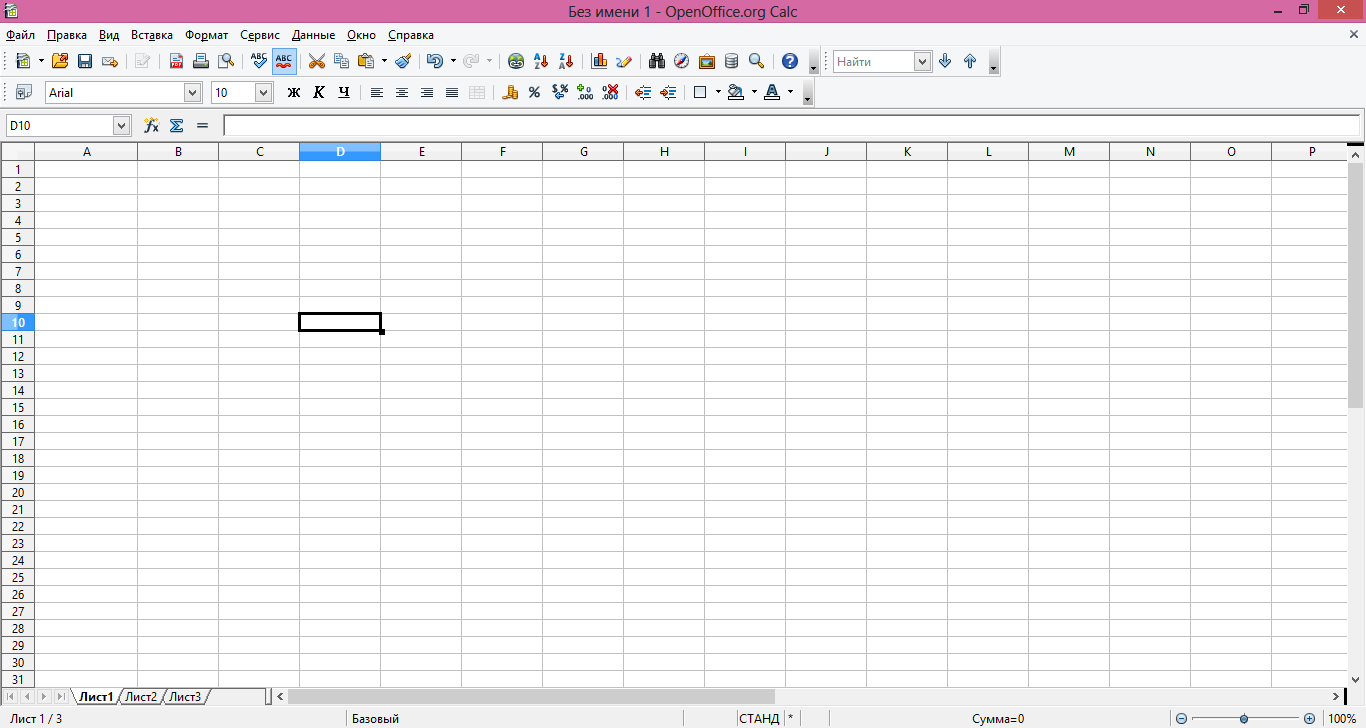This screenshot has width=1366, height=728.
Task: Open the Undo history dropdown arrow
Action: [453, 61]
